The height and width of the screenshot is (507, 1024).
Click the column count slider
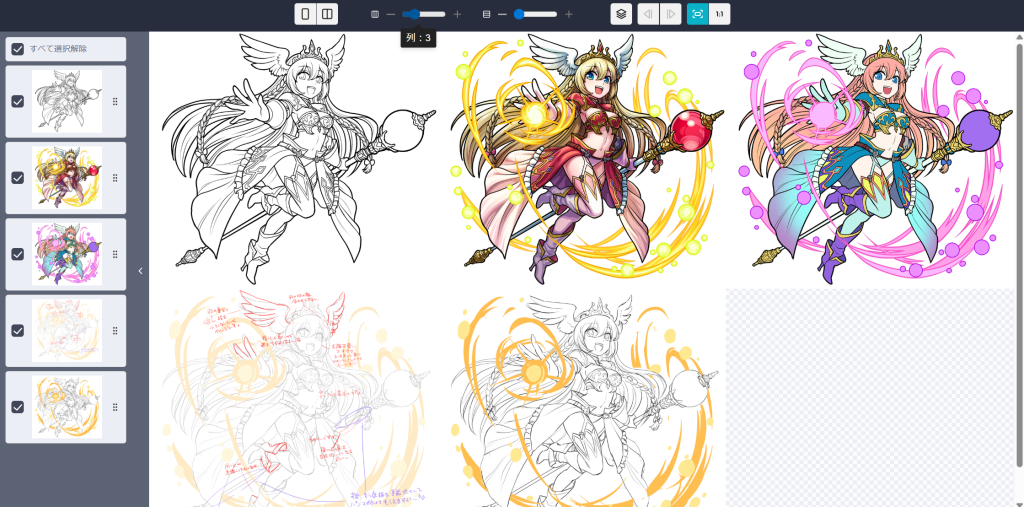pyautogui.click(x=424, y=14)
